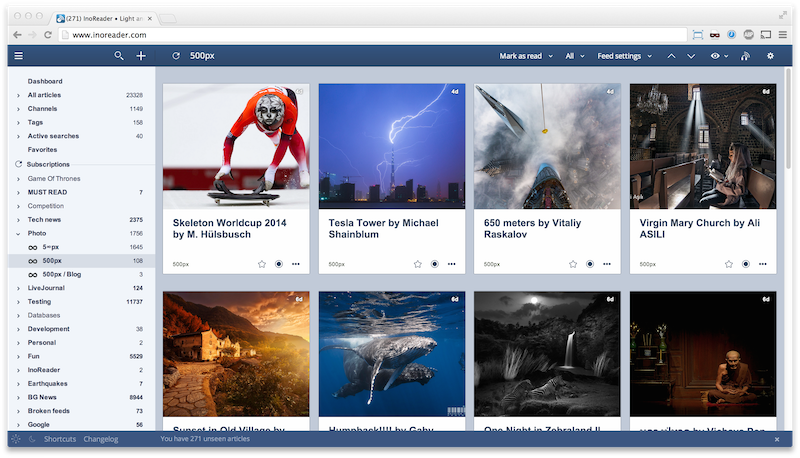Screen dimensions: 800x458
Task: Open the Shortcuts link in footer
Action: 60,439
